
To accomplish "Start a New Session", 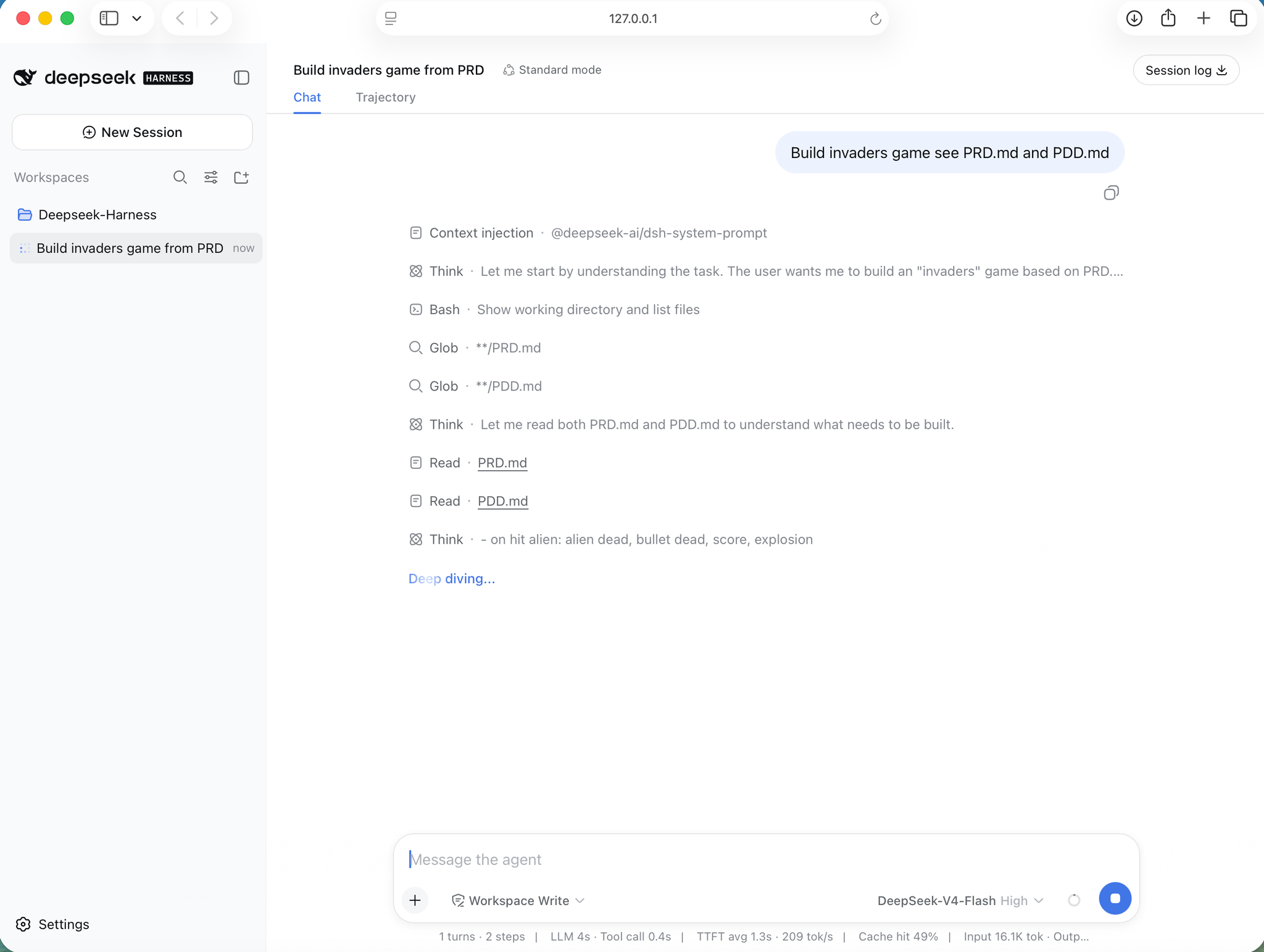I will click(132, 132).
